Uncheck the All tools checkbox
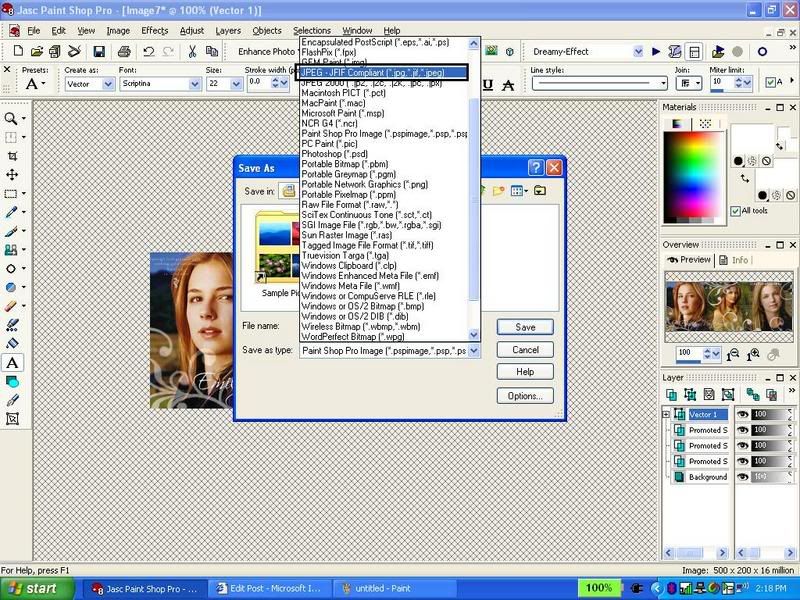This screenshot has height=600, width=800. click(x=735, y=211)
